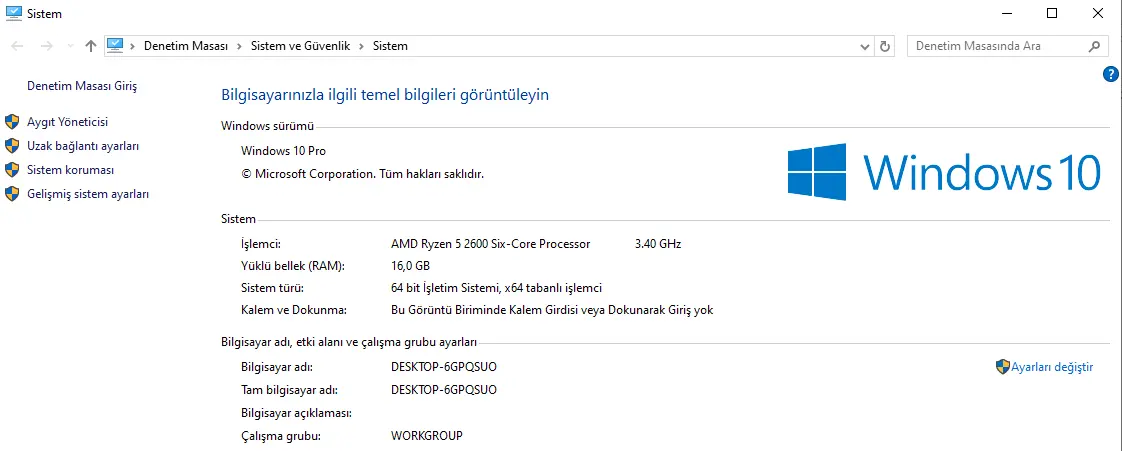Click Sistem in the breadcrumb path
This screenshot has height=451, width=1122.
(390, 46)
